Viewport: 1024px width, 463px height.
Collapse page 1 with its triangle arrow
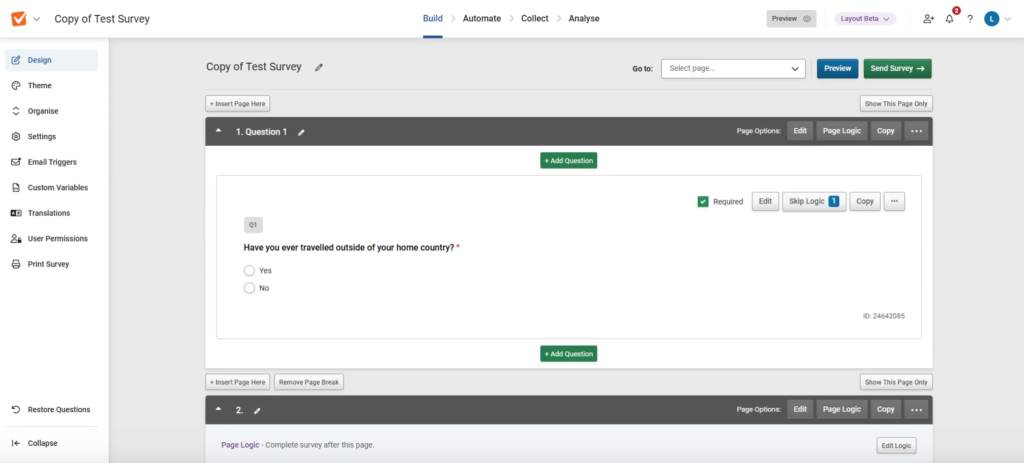point(219,131)
